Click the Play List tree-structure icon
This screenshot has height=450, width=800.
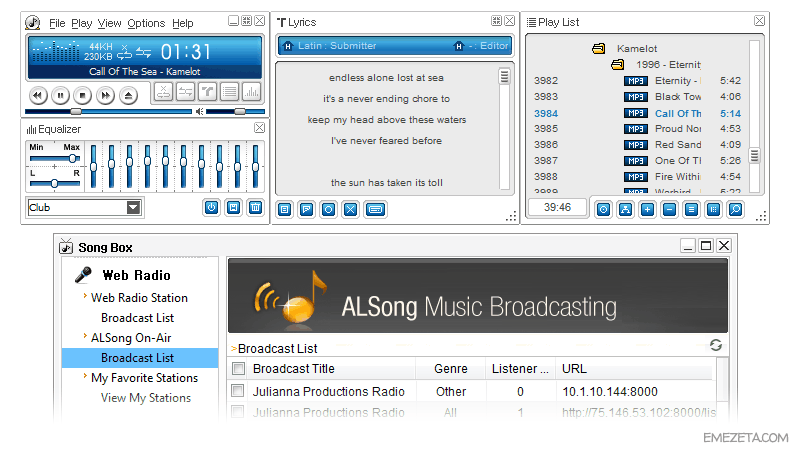coord(626,209)
